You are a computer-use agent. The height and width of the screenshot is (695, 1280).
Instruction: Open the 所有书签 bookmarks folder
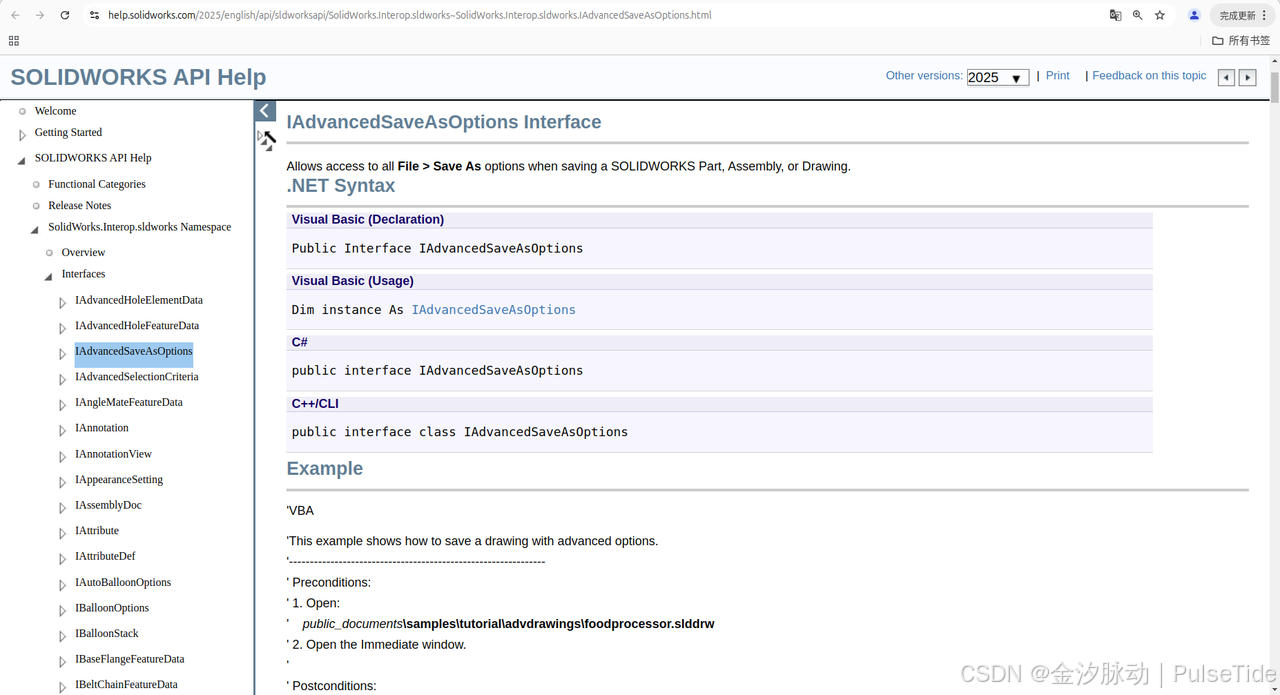(1240, 41)
